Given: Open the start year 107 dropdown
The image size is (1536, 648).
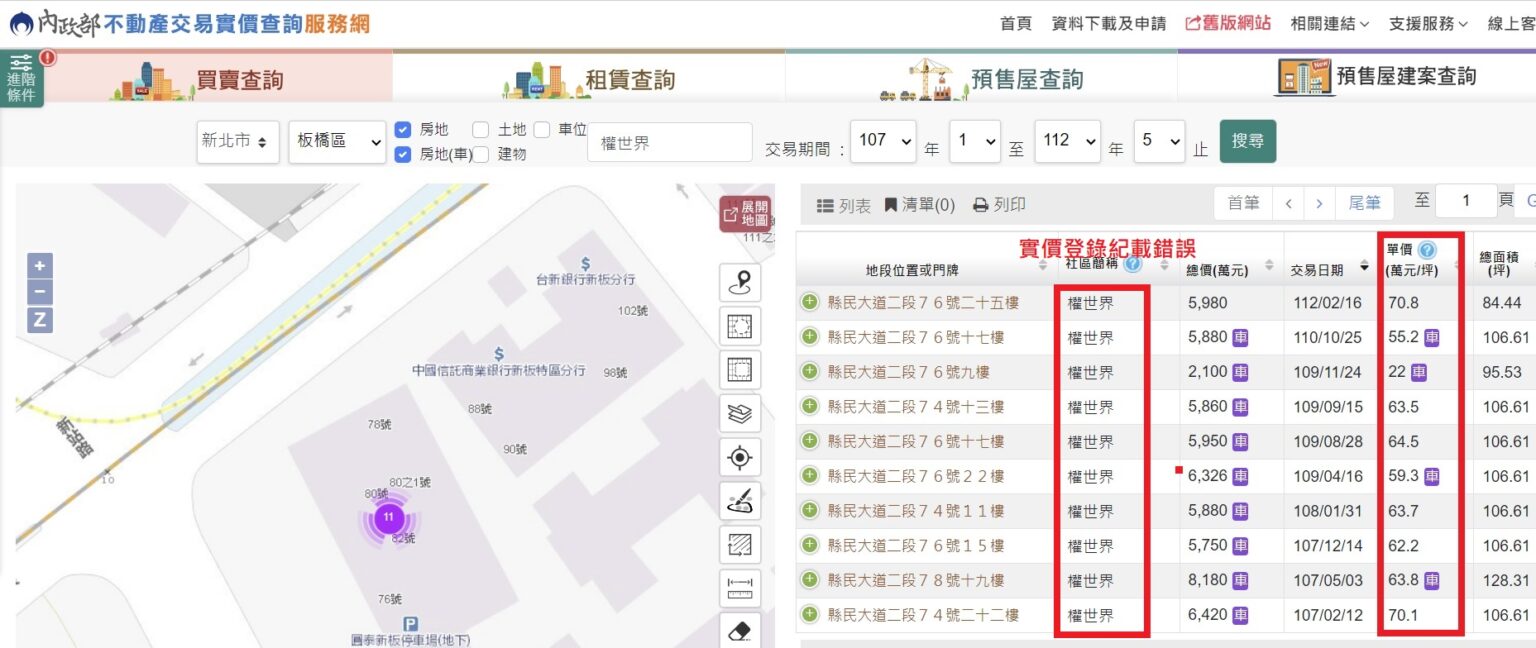Looking at the screenshot, I should [883, 141].
